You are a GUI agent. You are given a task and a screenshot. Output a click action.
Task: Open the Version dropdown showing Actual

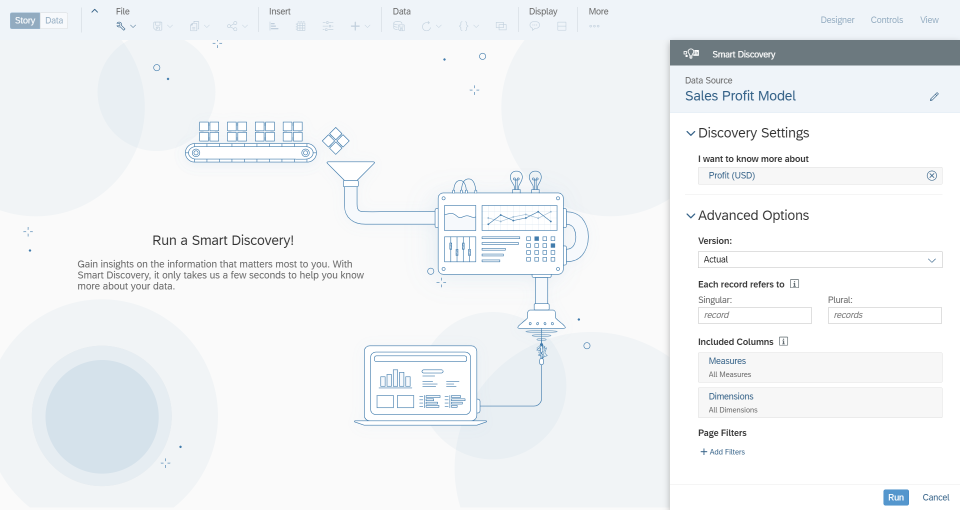820,260
